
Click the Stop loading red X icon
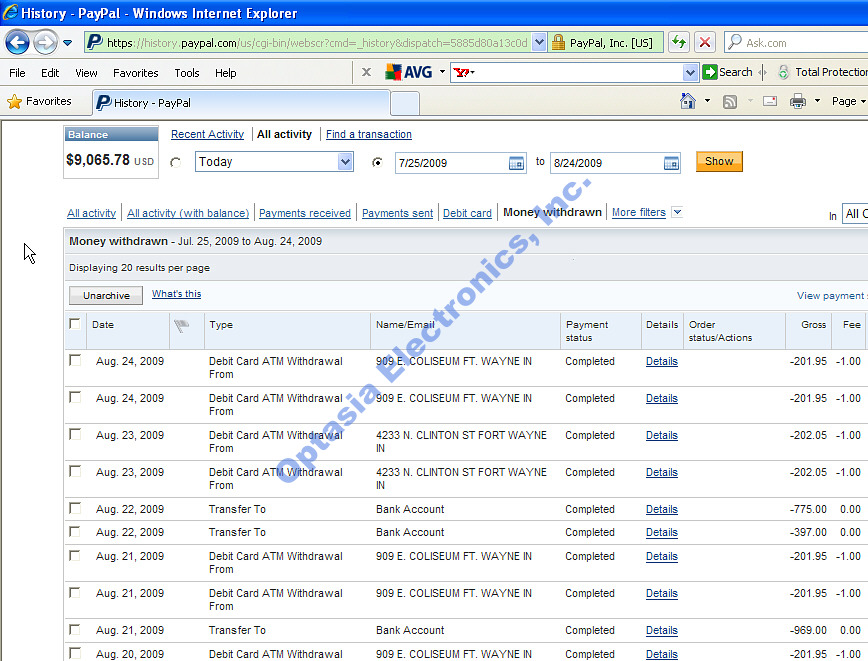[x=705, y=42]
